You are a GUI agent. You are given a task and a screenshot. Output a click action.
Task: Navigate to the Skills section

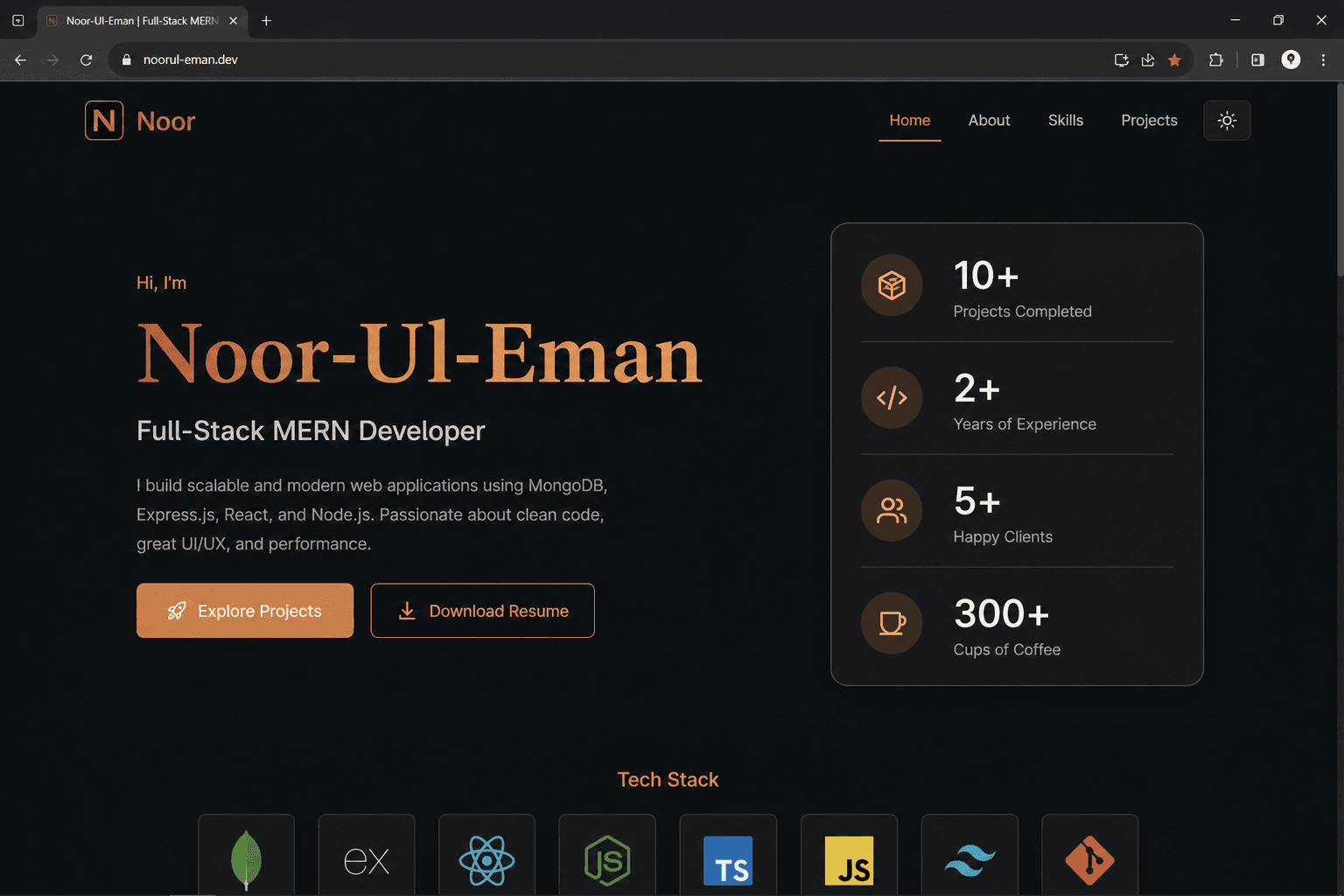click(x=1066, y=121)
